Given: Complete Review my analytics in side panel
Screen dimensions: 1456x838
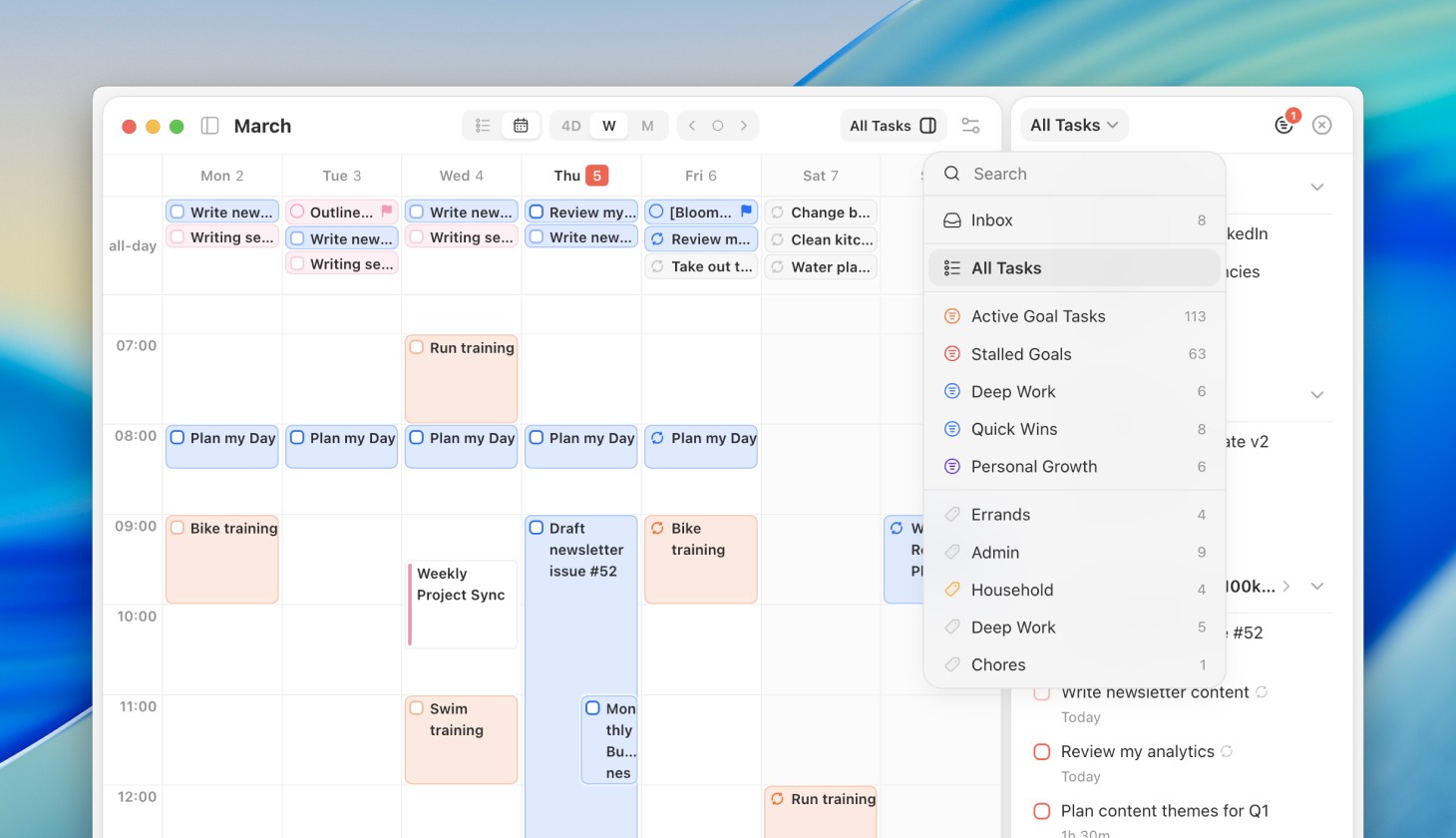Looking at the screenshot, I should tap(1042, 752).
